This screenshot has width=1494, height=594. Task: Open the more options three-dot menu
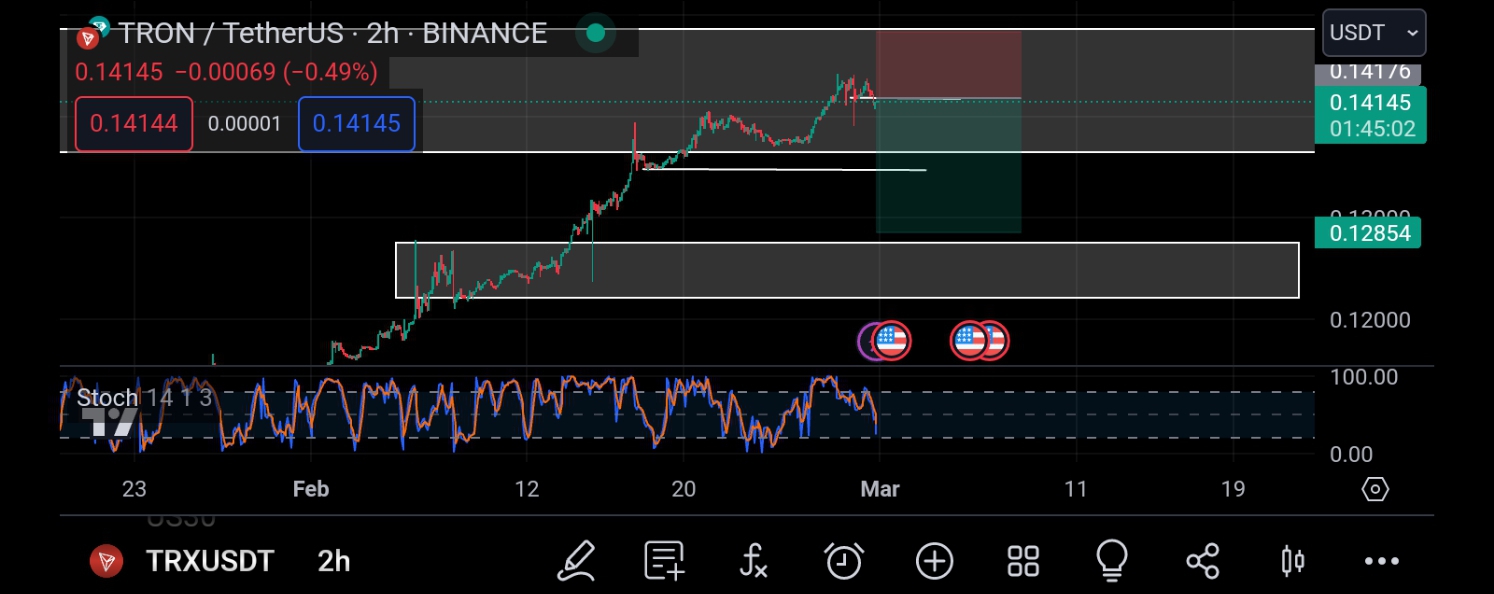1382,561
